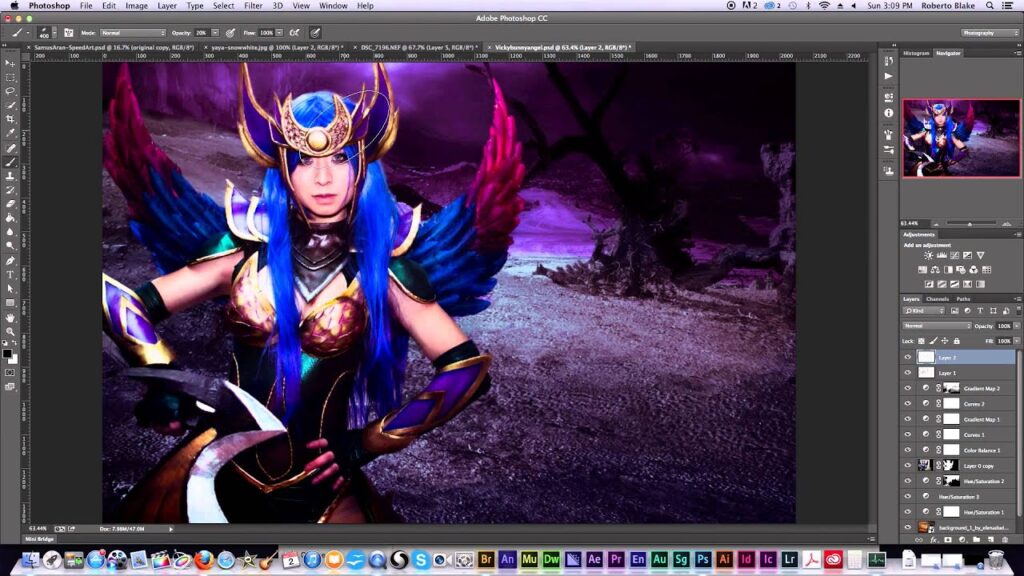Open the Layer menu
1024x576 pixels.
167,6
